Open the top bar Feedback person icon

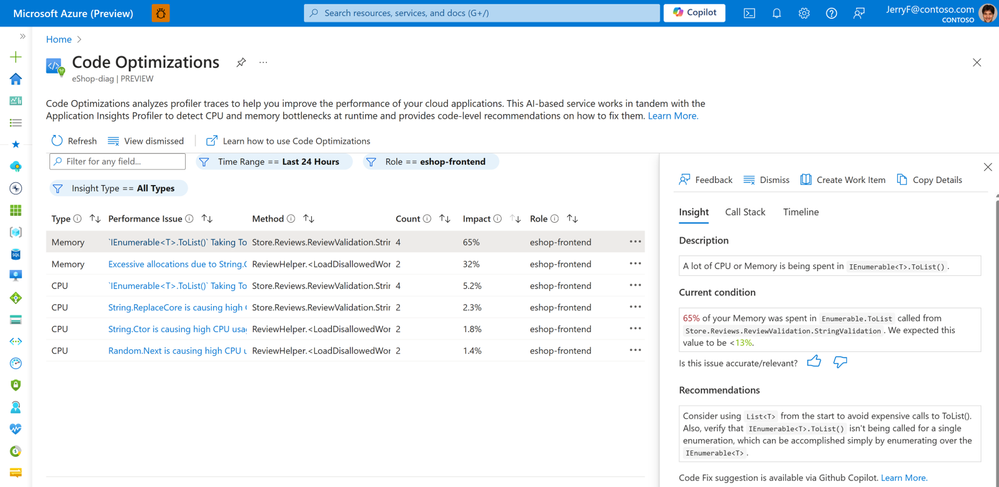859,13
